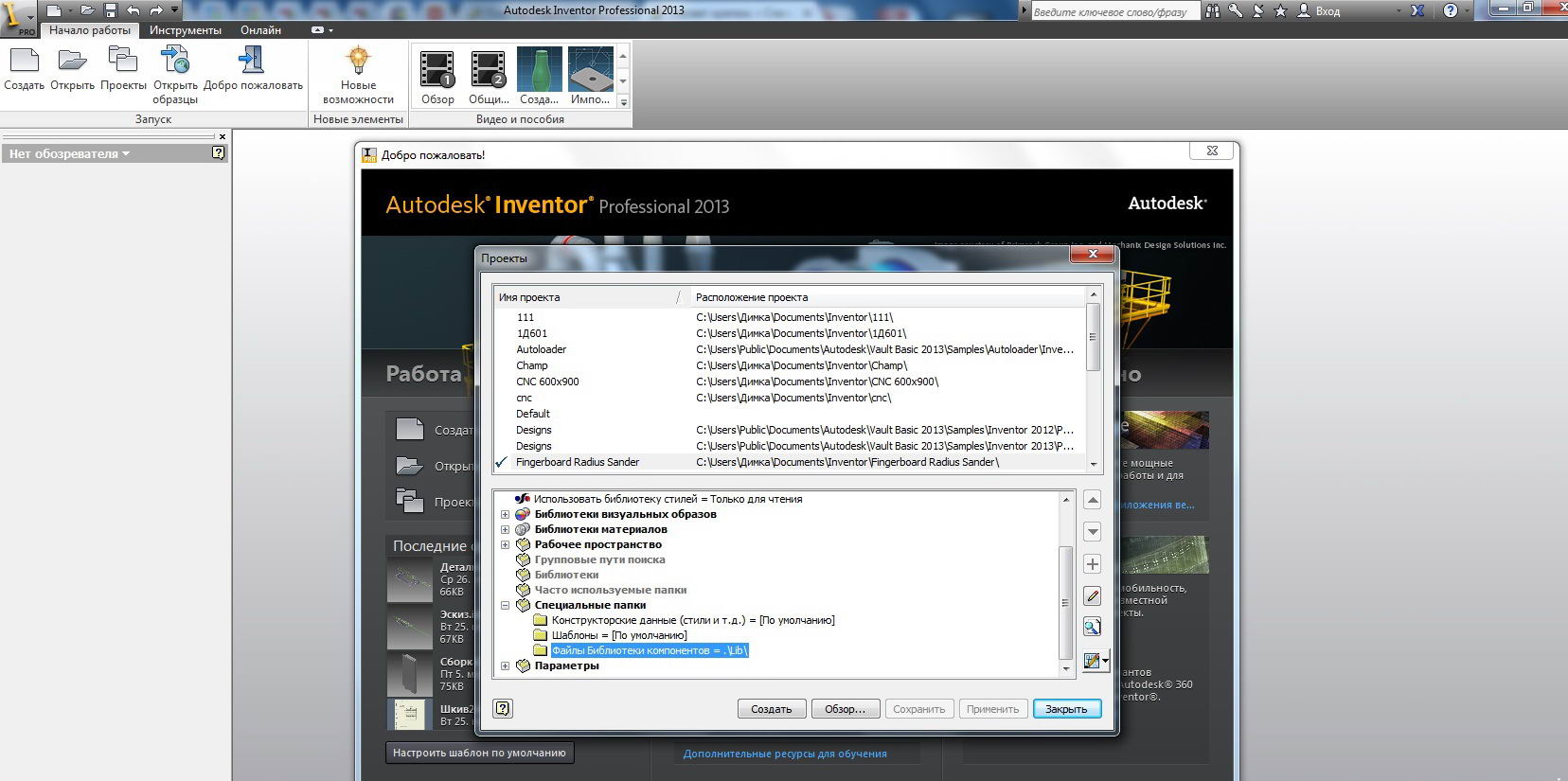Collapse Специальные папки node
The height and width of the screenshot is (781, 1568).
(505, 606)
